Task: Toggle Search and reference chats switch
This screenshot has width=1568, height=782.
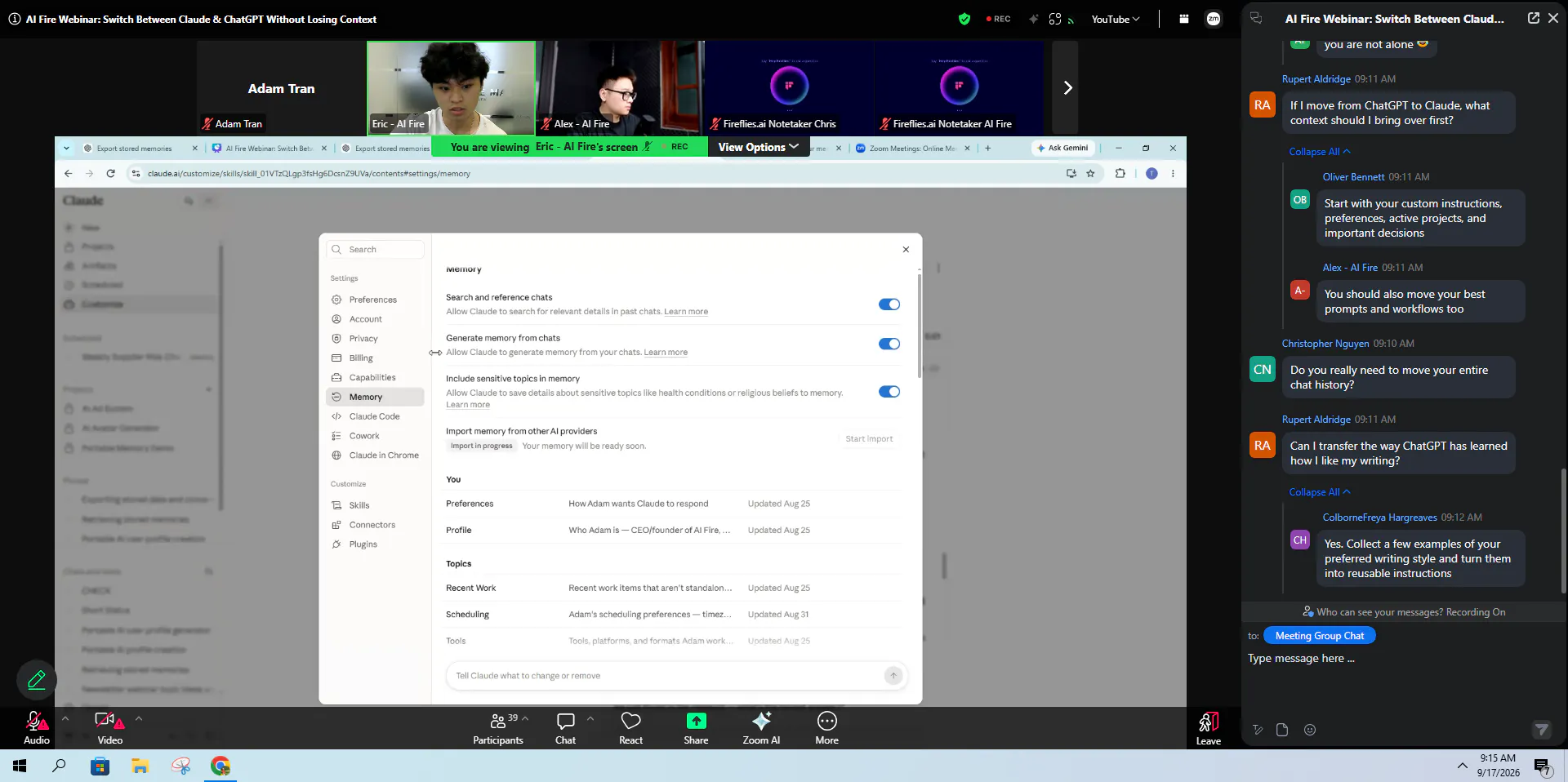Action: [889, 304]
